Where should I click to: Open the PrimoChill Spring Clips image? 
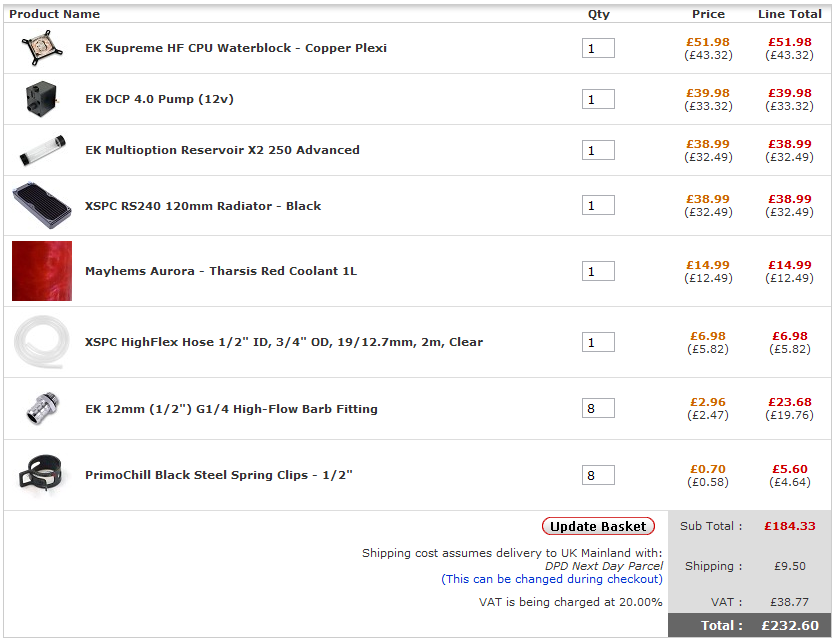[x=42, y=475]
